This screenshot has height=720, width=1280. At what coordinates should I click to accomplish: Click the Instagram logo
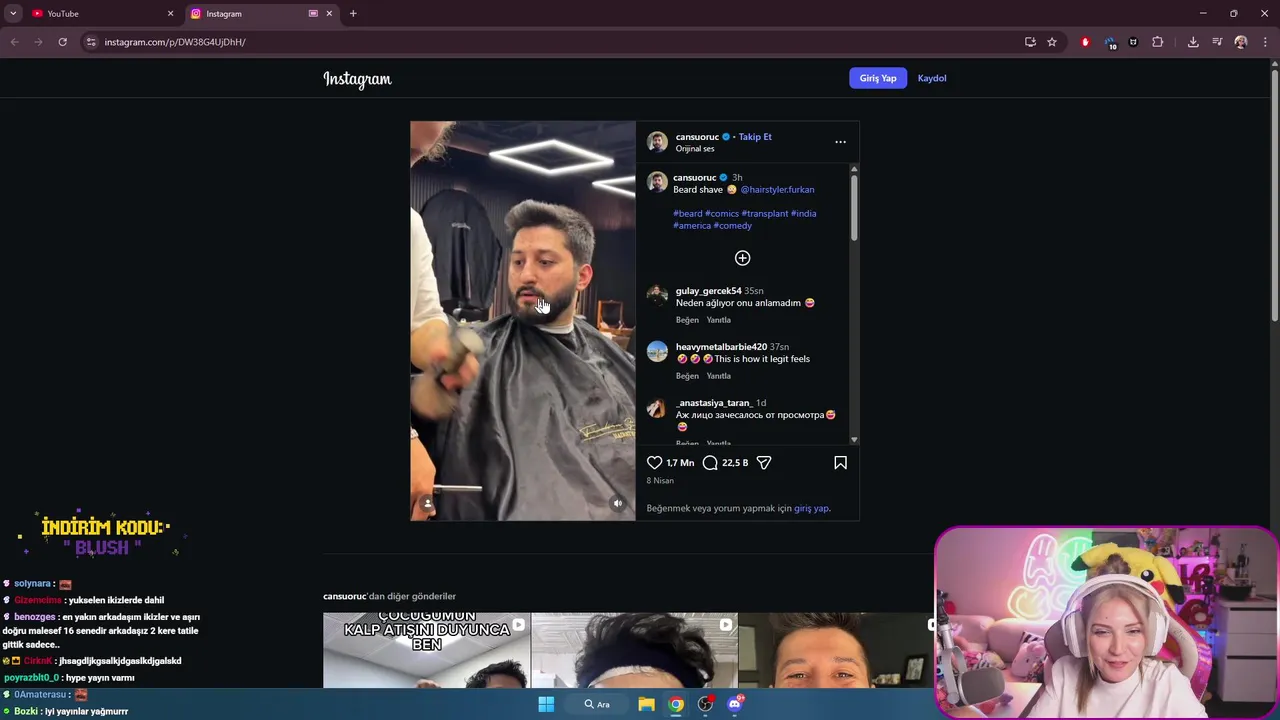tap(357, 79)
